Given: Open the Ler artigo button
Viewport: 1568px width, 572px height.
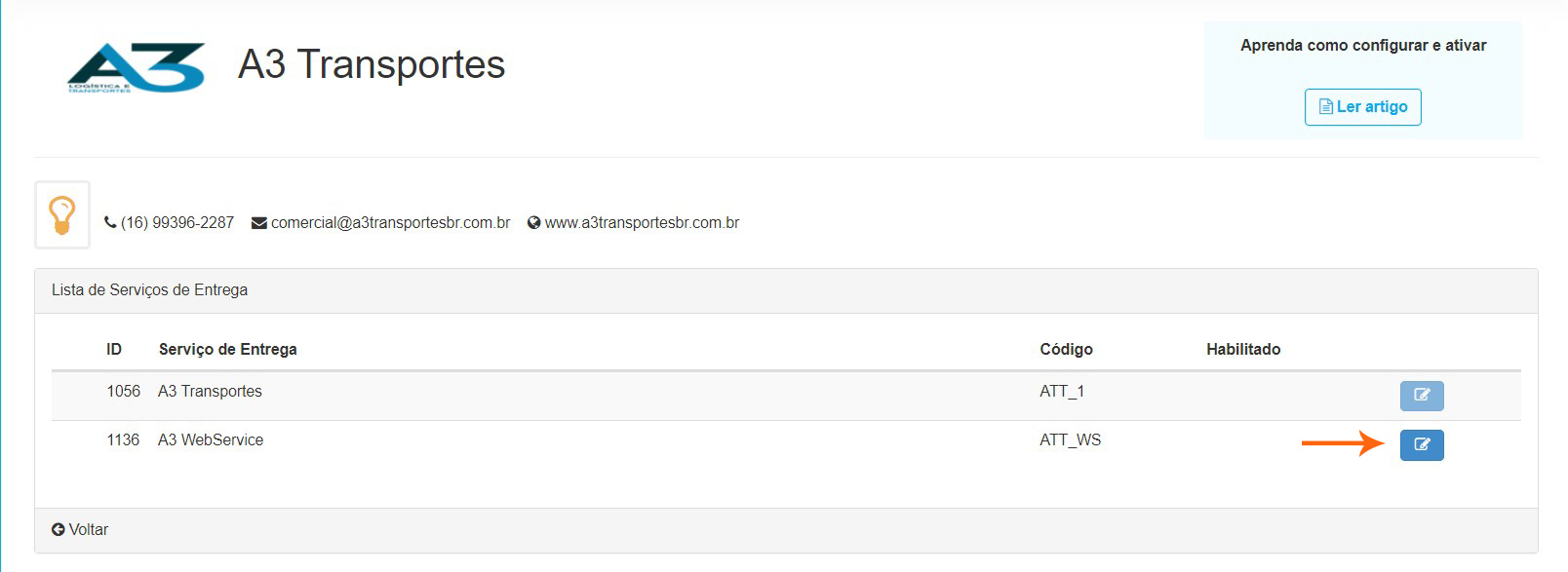Looking at the screenshot, I should (1362, 107).
